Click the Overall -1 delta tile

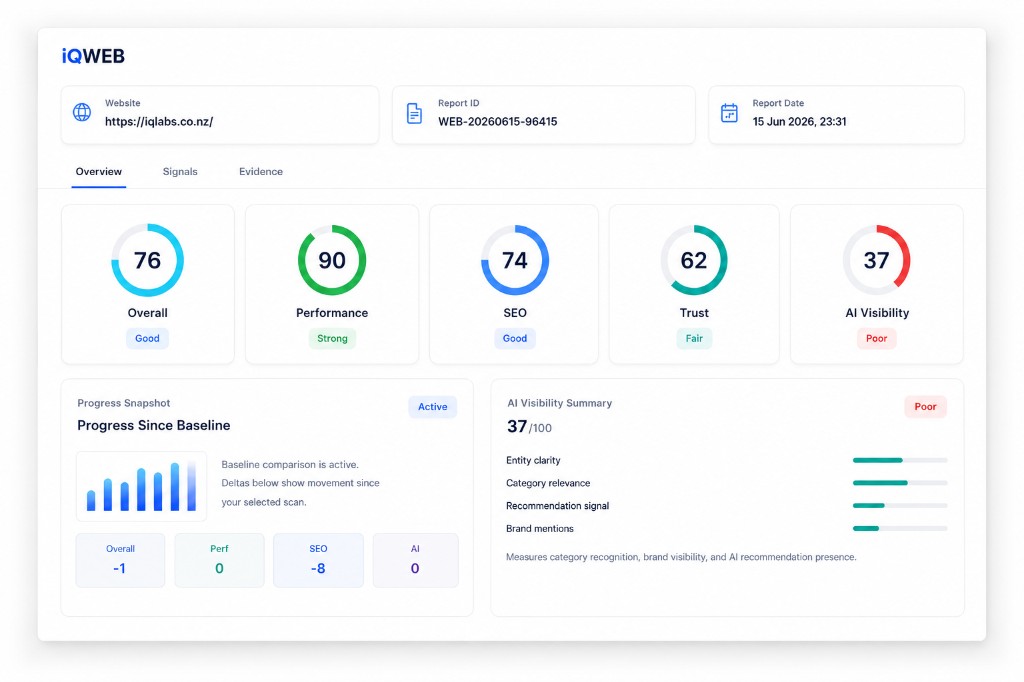120,560
